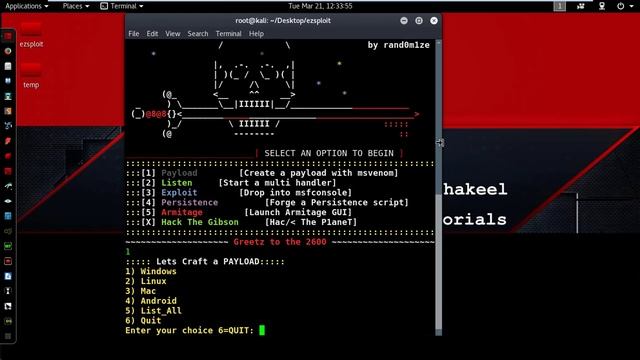Click 'by rand0m1ze' credit text

click(x=398, y=45)
